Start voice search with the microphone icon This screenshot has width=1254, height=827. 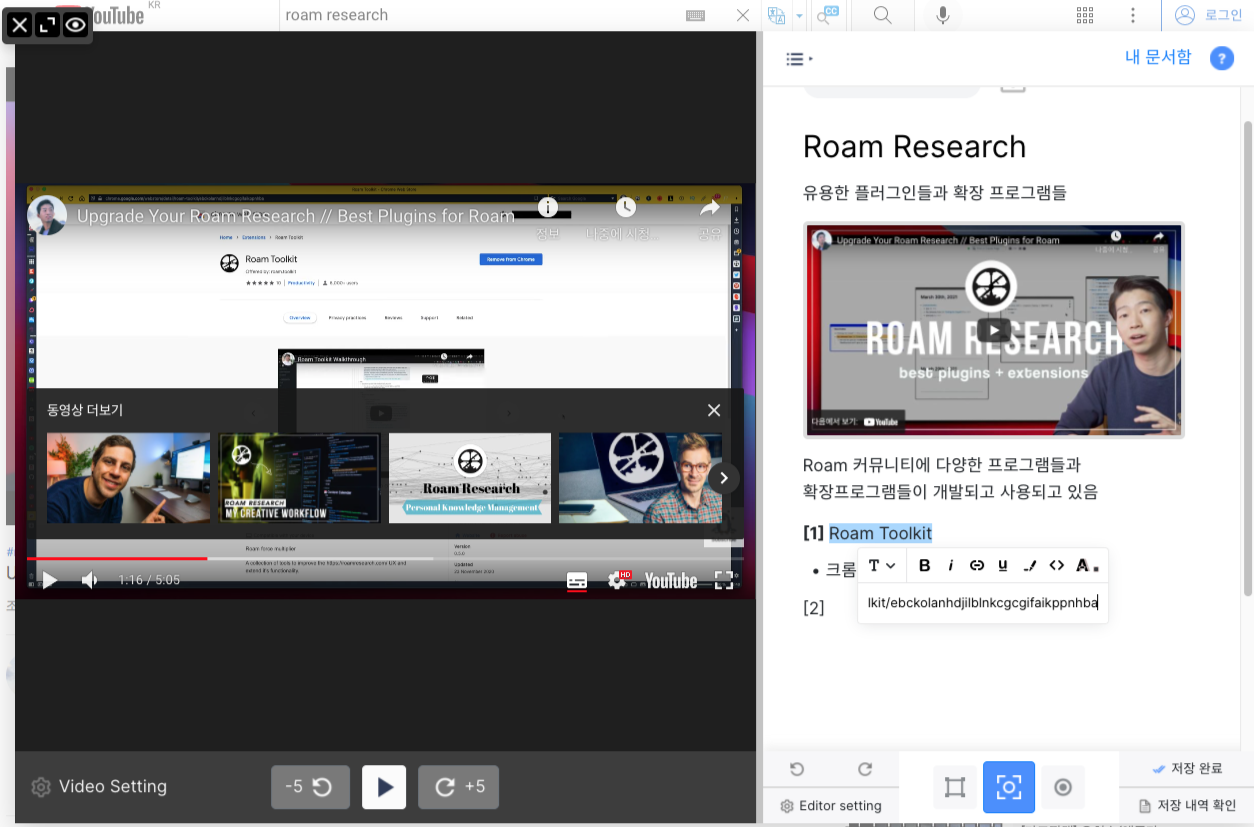[942, 15]
